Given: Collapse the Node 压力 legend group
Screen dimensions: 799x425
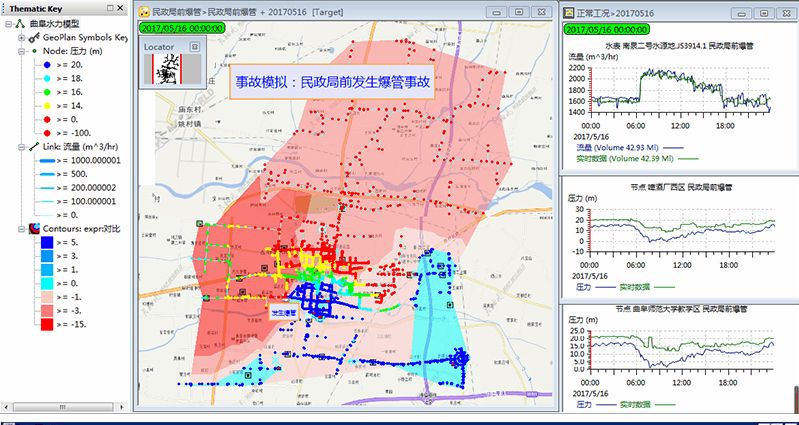Looking at the screenshot, I should click(22, 50).
